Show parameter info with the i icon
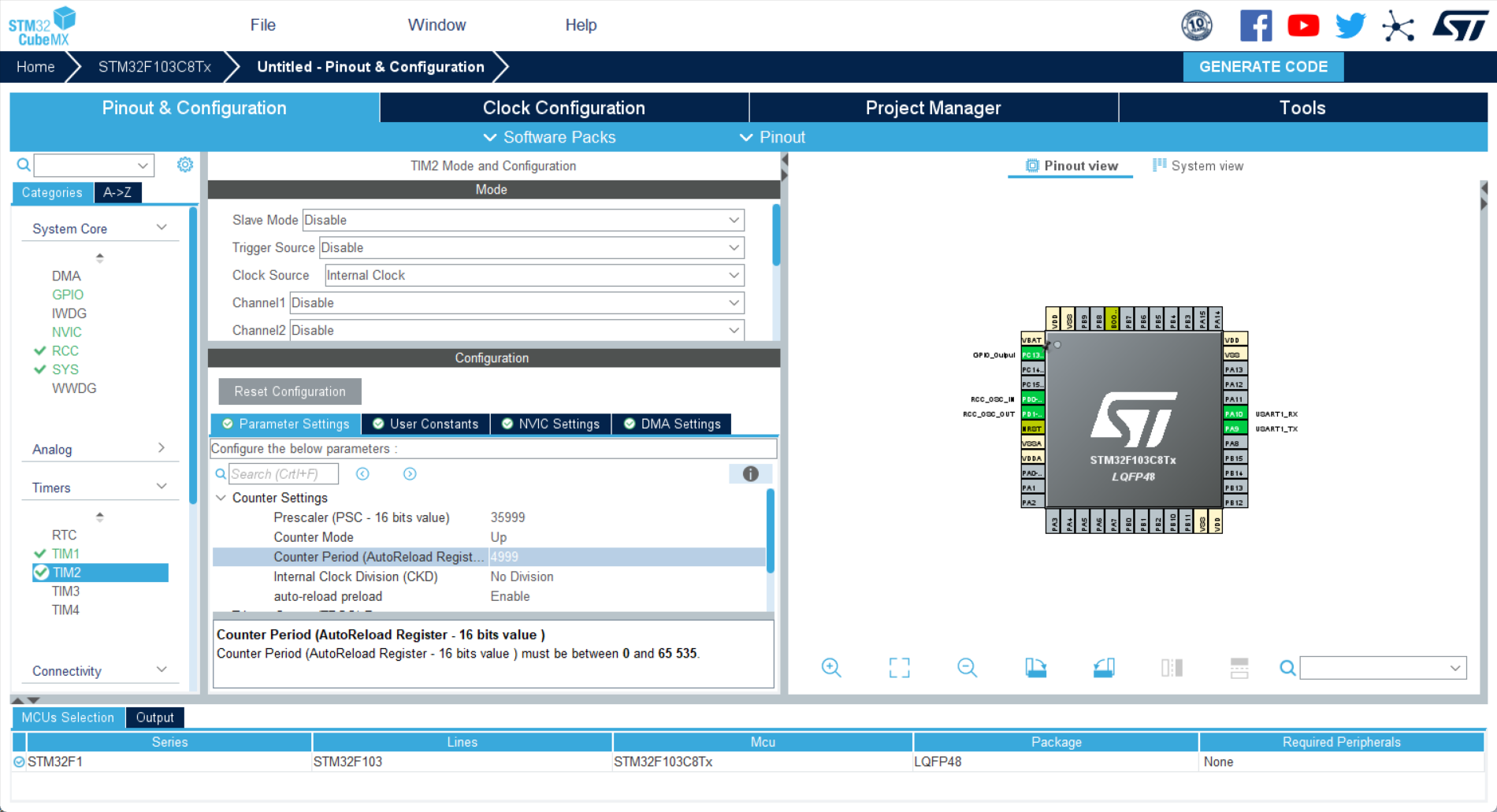1497x812 pixels. (750, 473)
